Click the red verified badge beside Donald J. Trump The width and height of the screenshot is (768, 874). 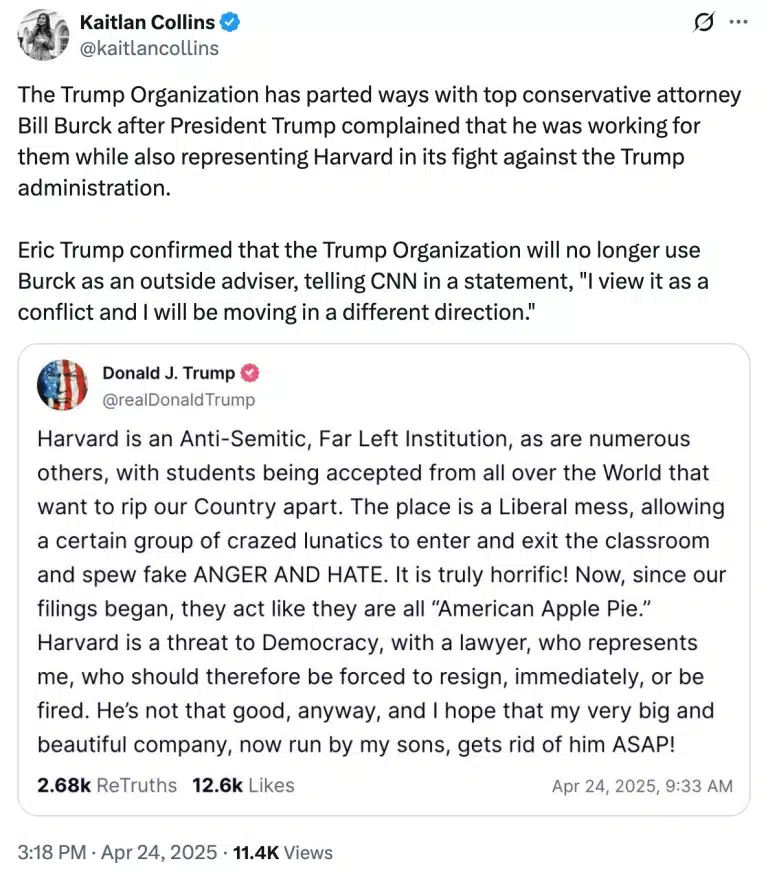pos(250,374)
